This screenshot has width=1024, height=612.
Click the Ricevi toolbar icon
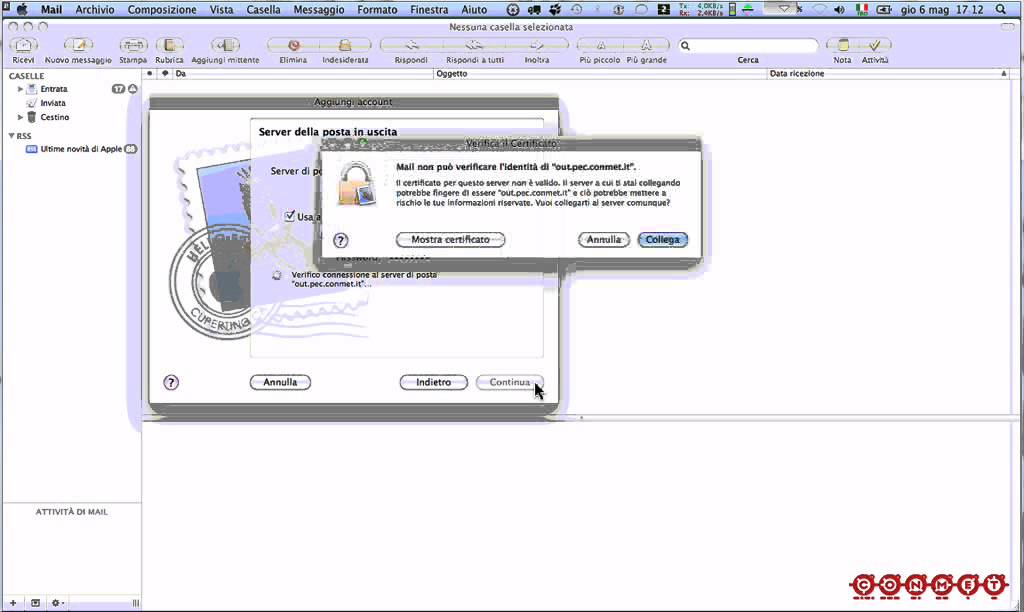[24, 45]
